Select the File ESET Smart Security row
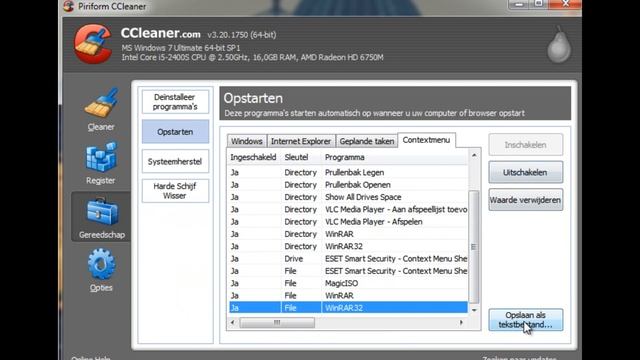This screenshot has height=360, width=640. pyautogui.click(x=348, y=271)
